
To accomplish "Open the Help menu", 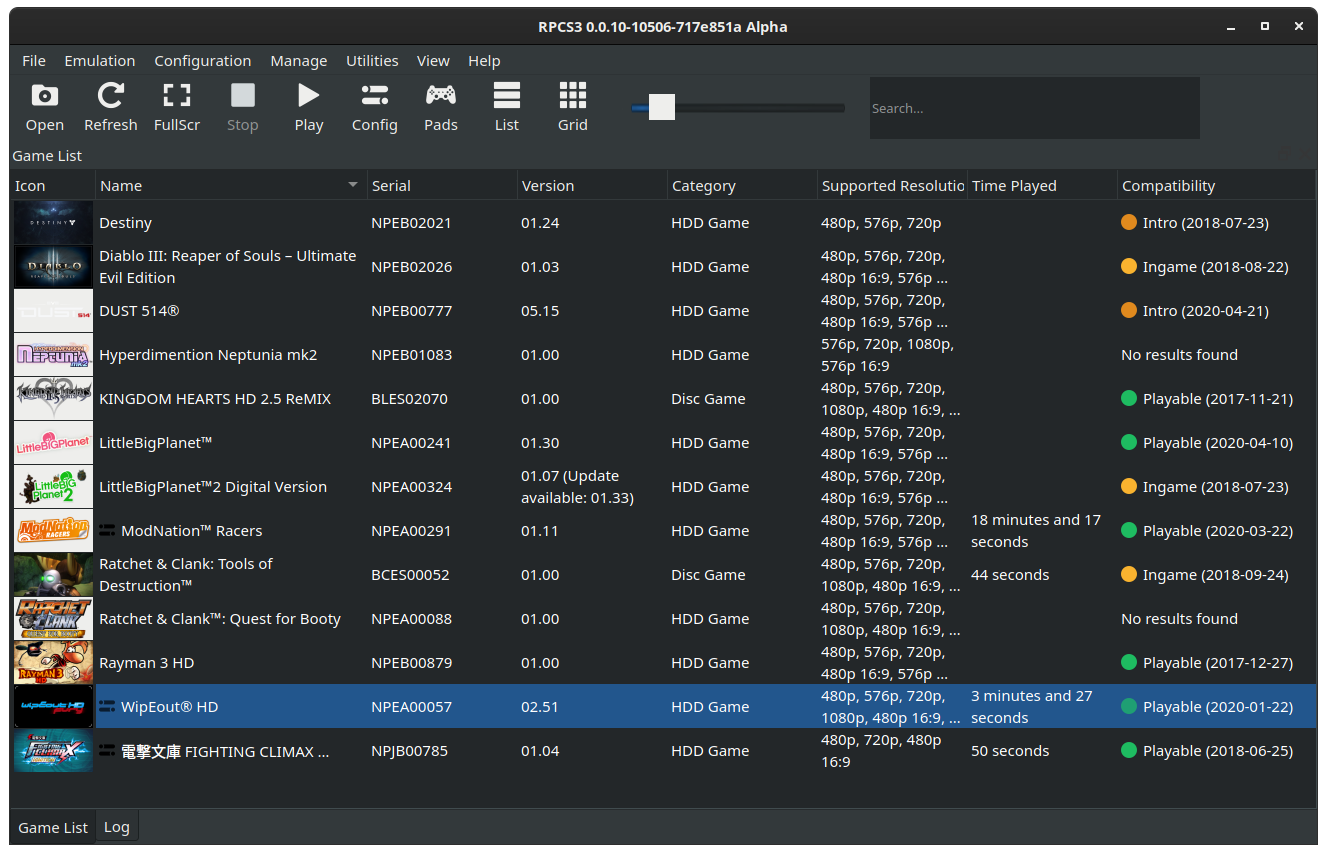I will point(484,61).
